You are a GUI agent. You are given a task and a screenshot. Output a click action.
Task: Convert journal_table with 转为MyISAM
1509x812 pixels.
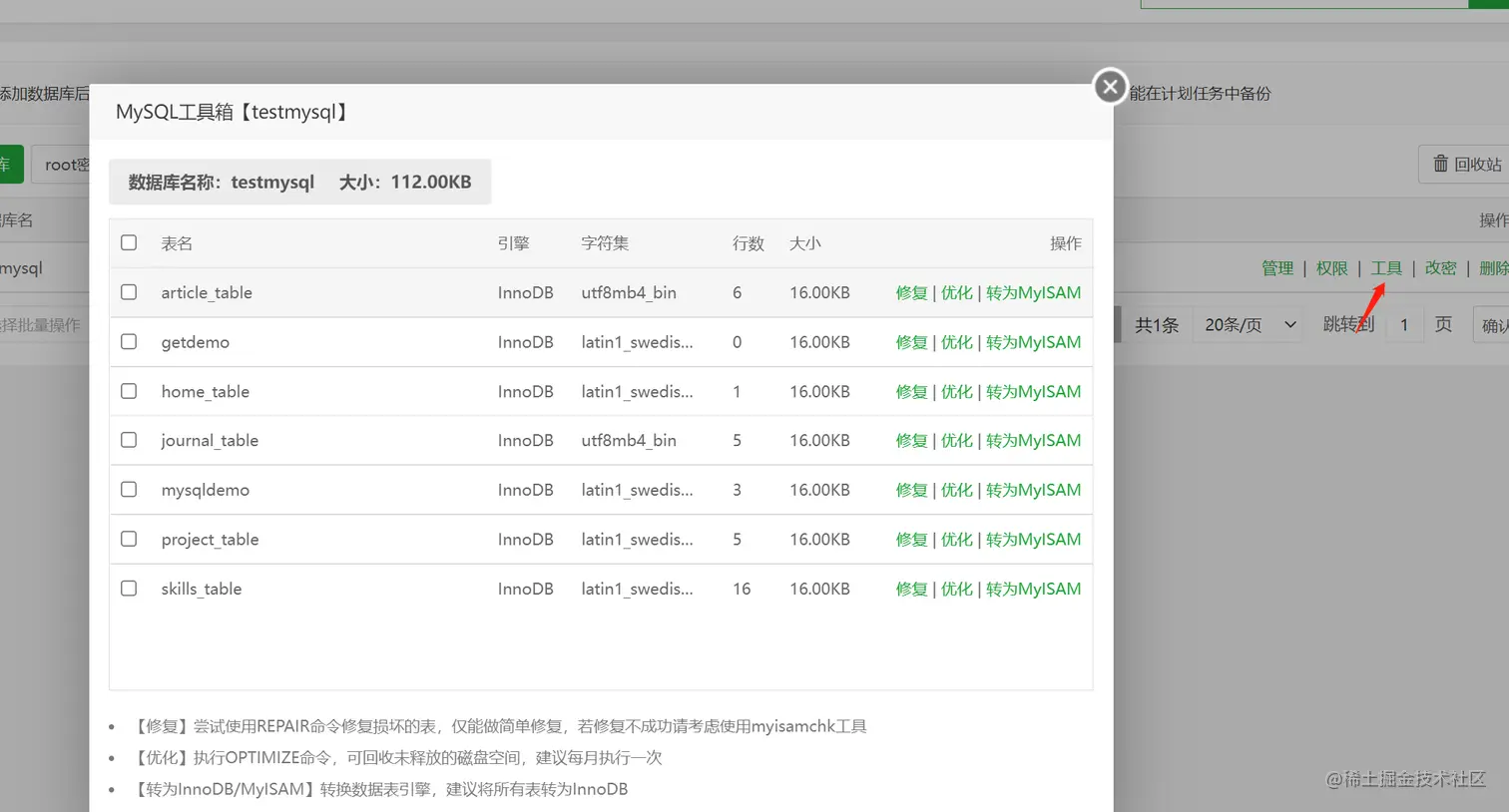[x=1033, y=440]
